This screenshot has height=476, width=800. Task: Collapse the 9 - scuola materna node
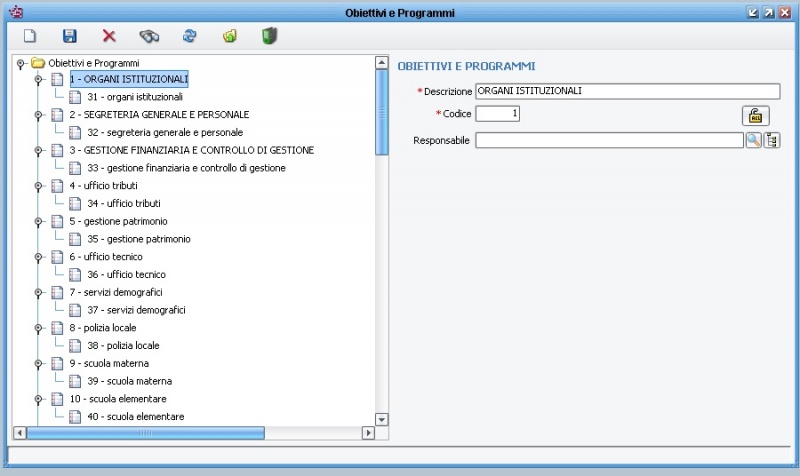38,364
